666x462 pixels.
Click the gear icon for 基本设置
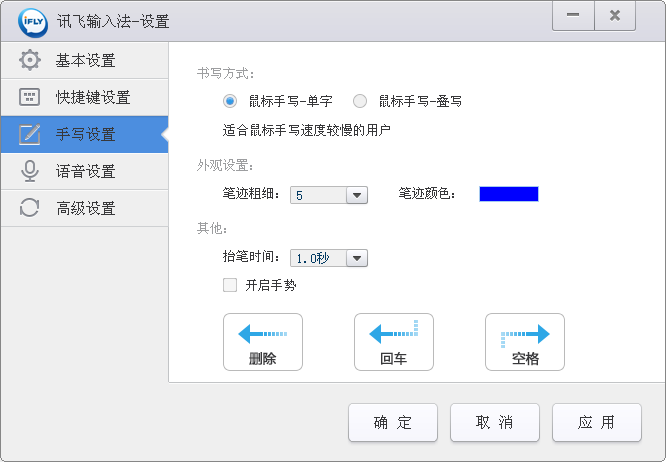30,60
